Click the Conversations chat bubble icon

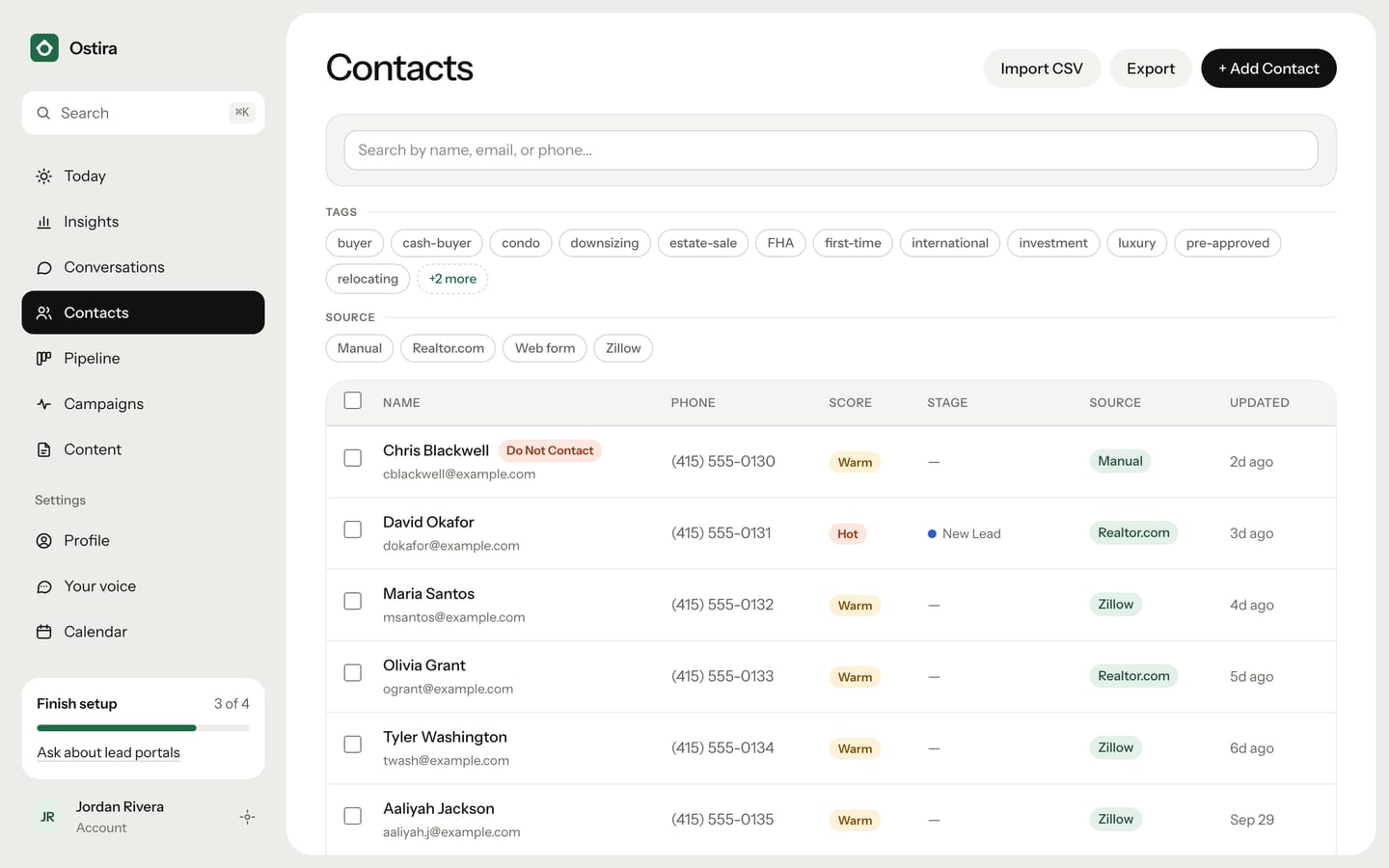tap(43, 267)
